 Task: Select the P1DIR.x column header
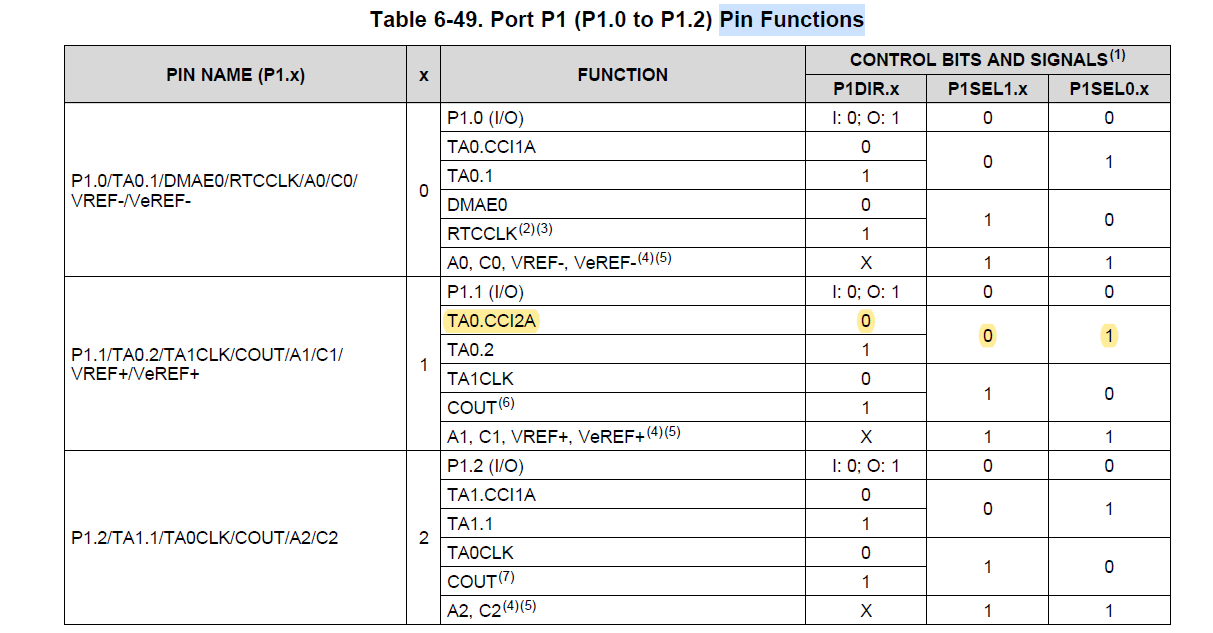click(x=866, y=89)
